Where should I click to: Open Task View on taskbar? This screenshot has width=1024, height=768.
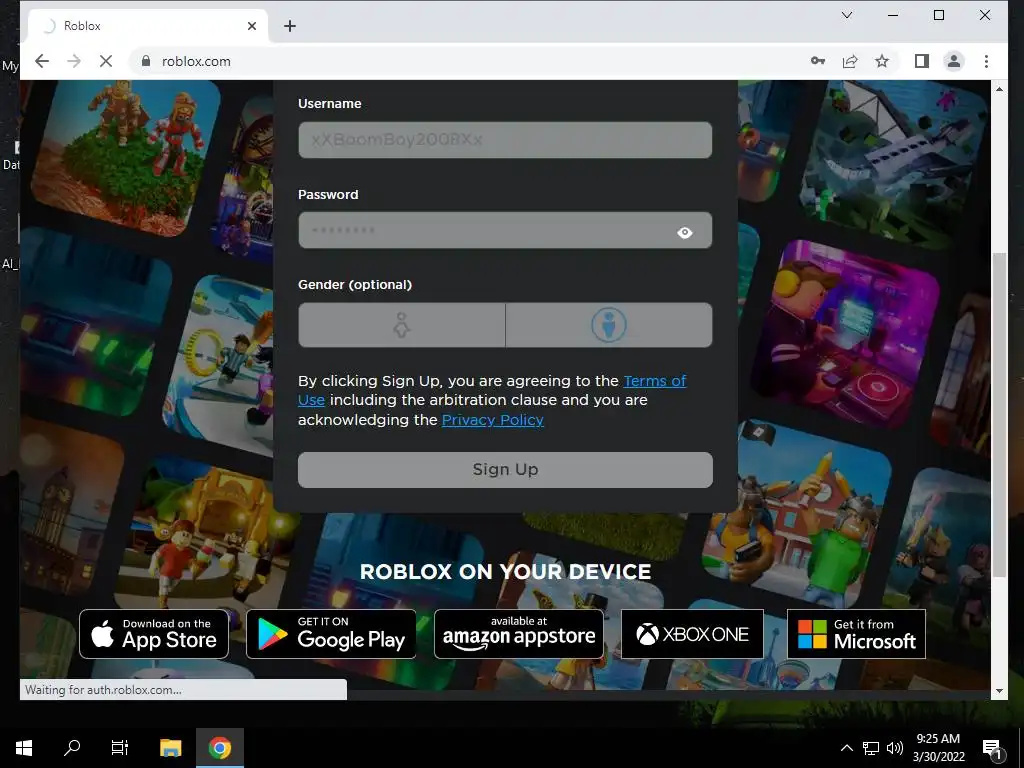tap(120, 748)
